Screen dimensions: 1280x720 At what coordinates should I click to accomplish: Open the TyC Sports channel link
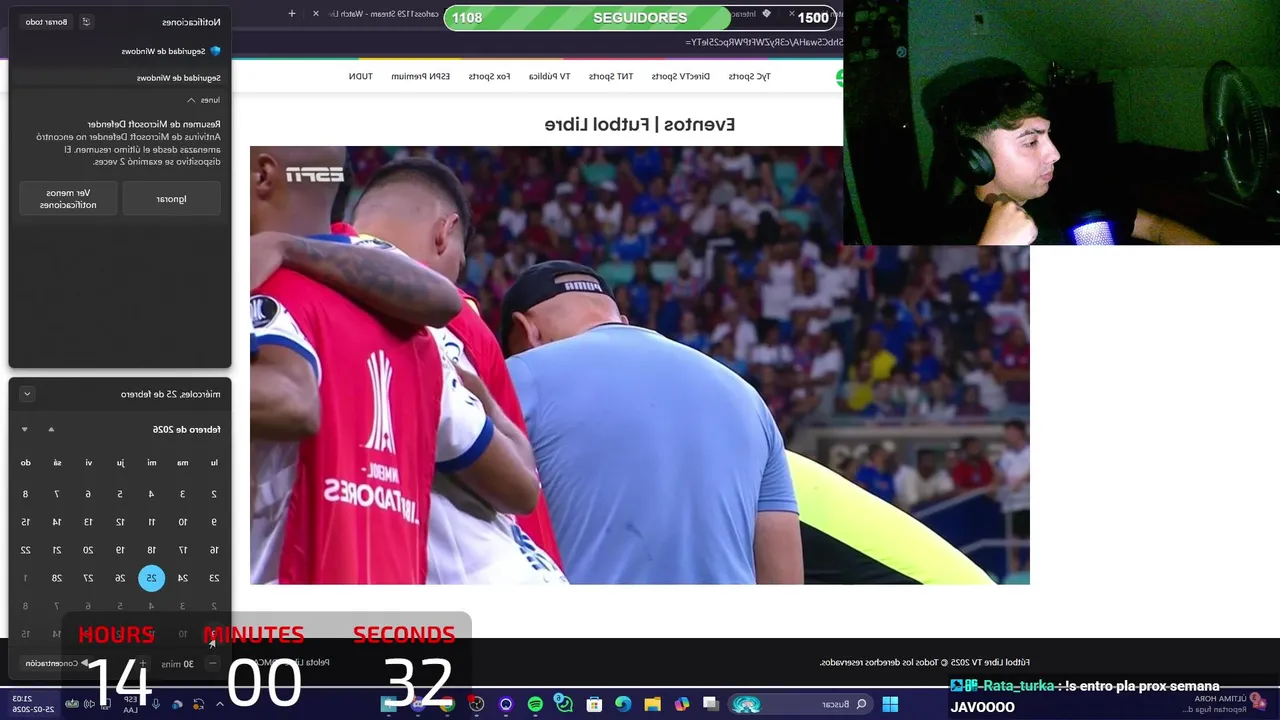(x=749, y=76)
